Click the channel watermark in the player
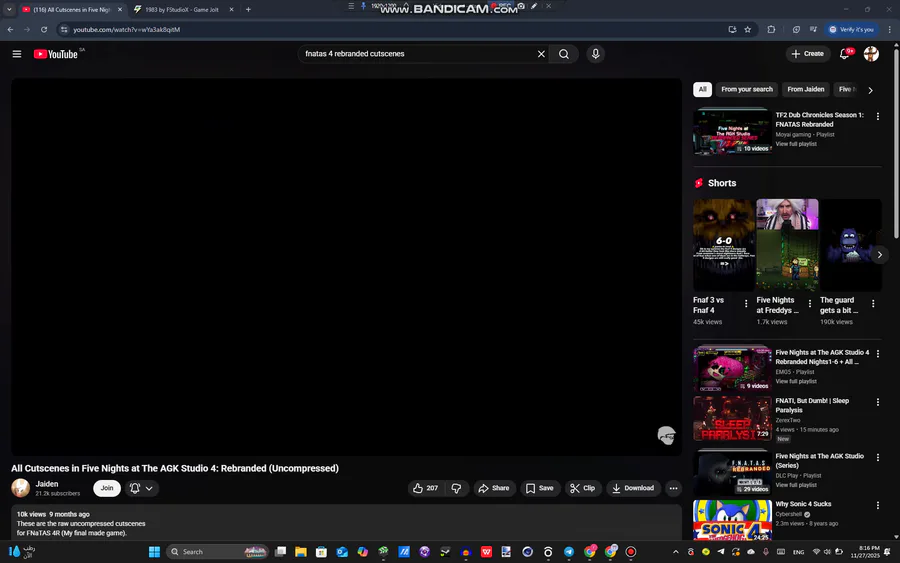The height and width of the screenshot is (563, 900). [x=666, y=436]
